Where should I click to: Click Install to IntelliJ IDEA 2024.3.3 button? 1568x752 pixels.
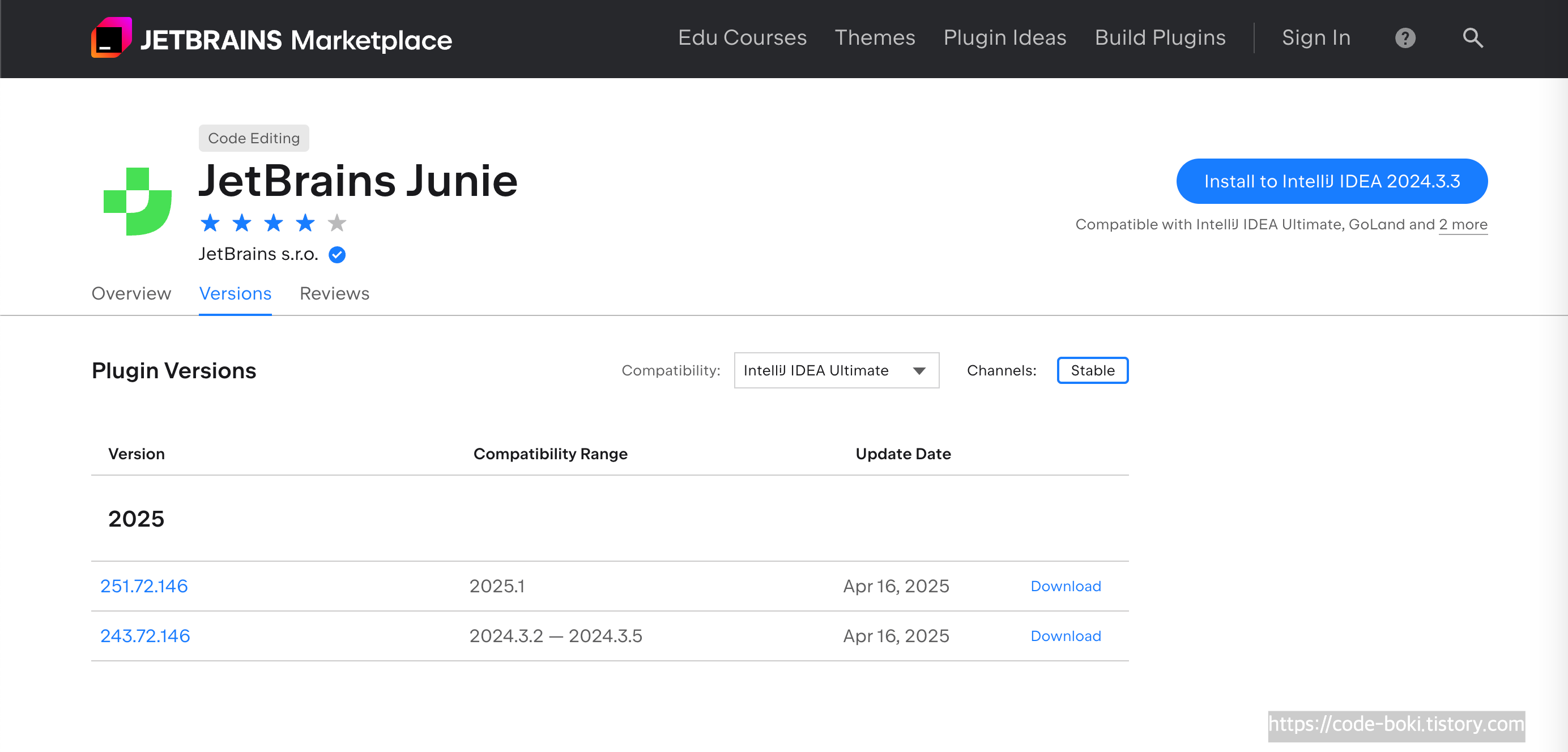coord(1331,181)
